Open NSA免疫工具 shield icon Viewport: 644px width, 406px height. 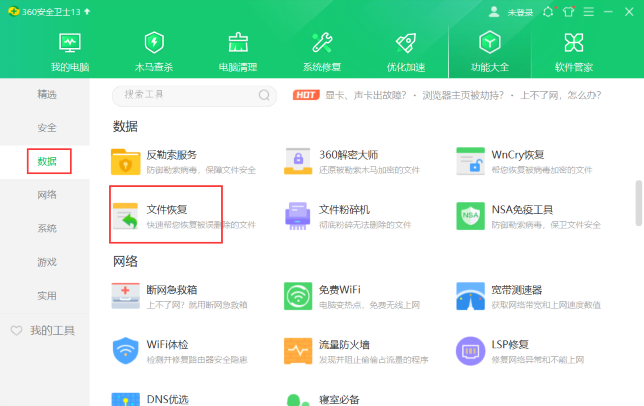[471, 216]
